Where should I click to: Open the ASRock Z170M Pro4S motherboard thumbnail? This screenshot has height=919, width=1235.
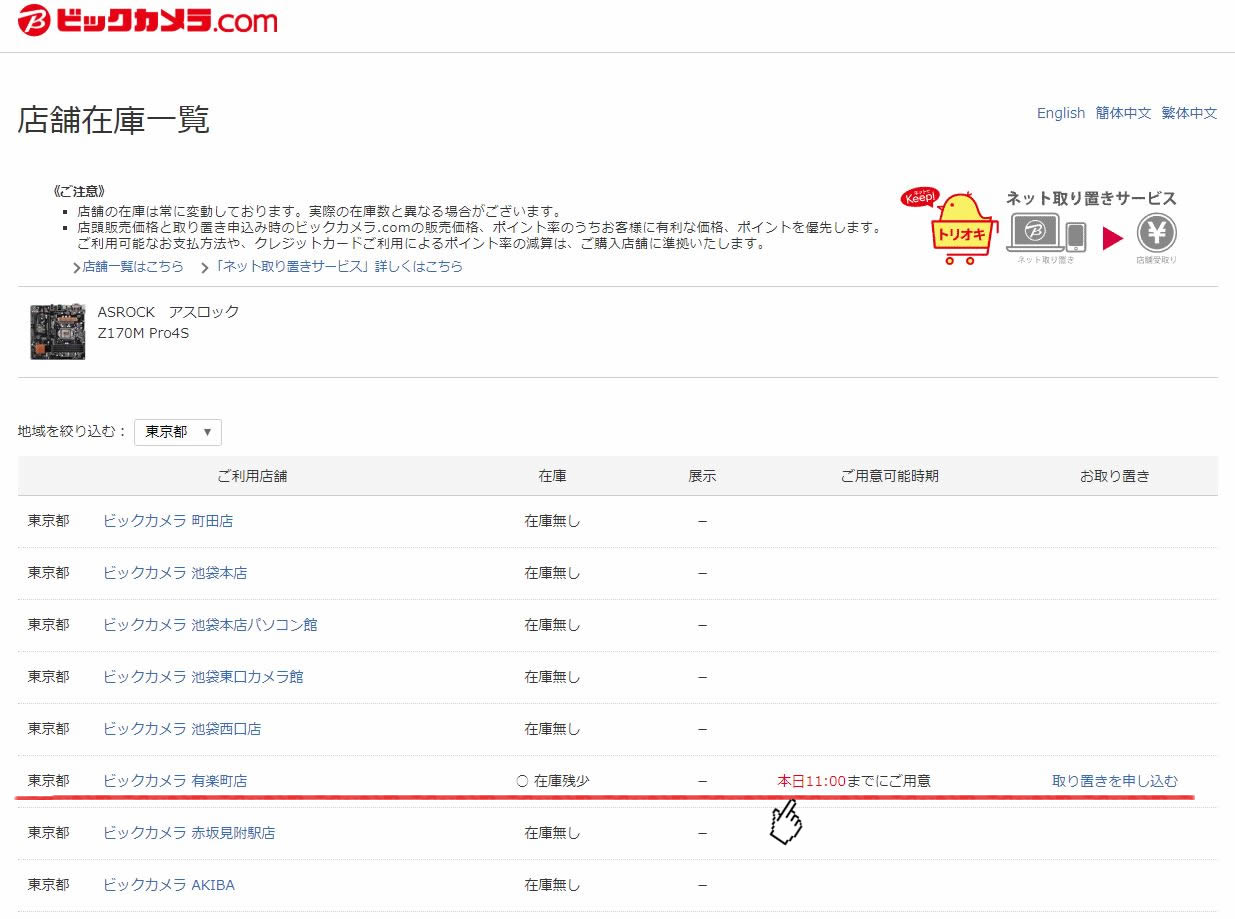(x=57, y=332)
